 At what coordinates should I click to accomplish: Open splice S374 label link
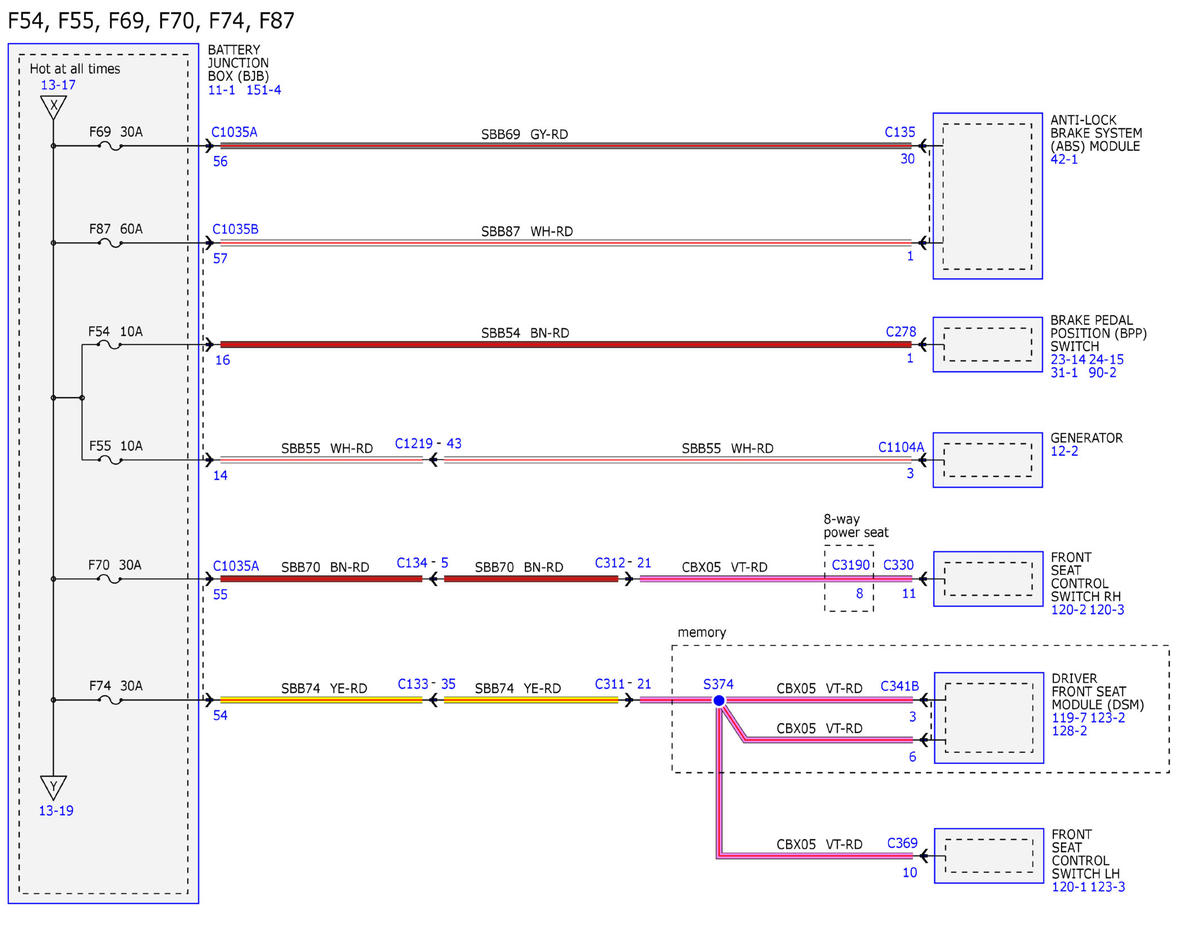(718, 684)
